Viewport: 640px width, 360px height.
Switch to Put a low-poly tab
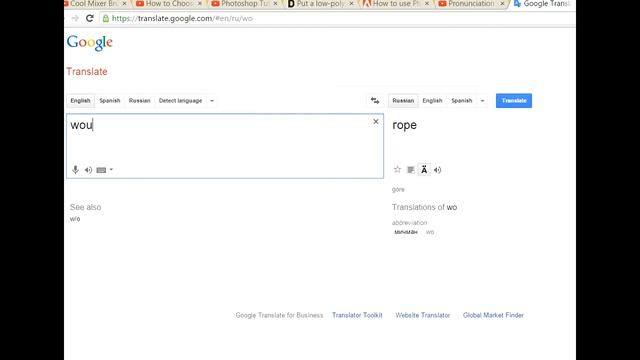coord(320,4)
